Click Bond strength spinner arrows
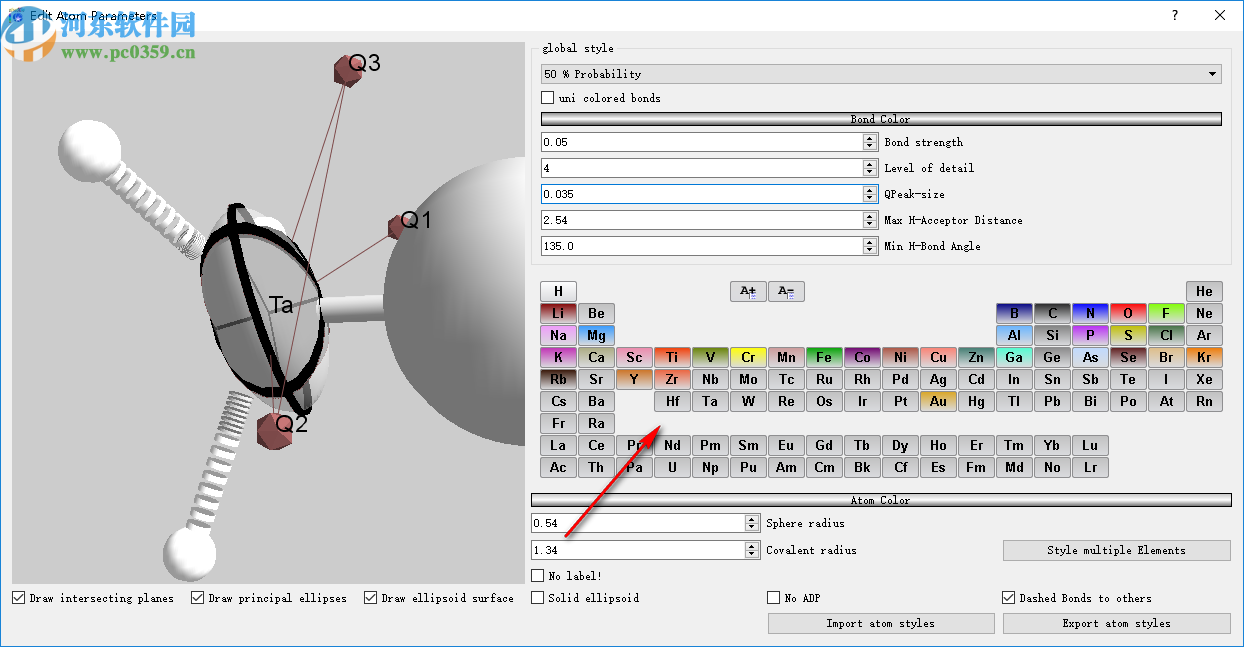Image resolution: width=1244 pixels, height=647 pixels. [x=870, y=142]
